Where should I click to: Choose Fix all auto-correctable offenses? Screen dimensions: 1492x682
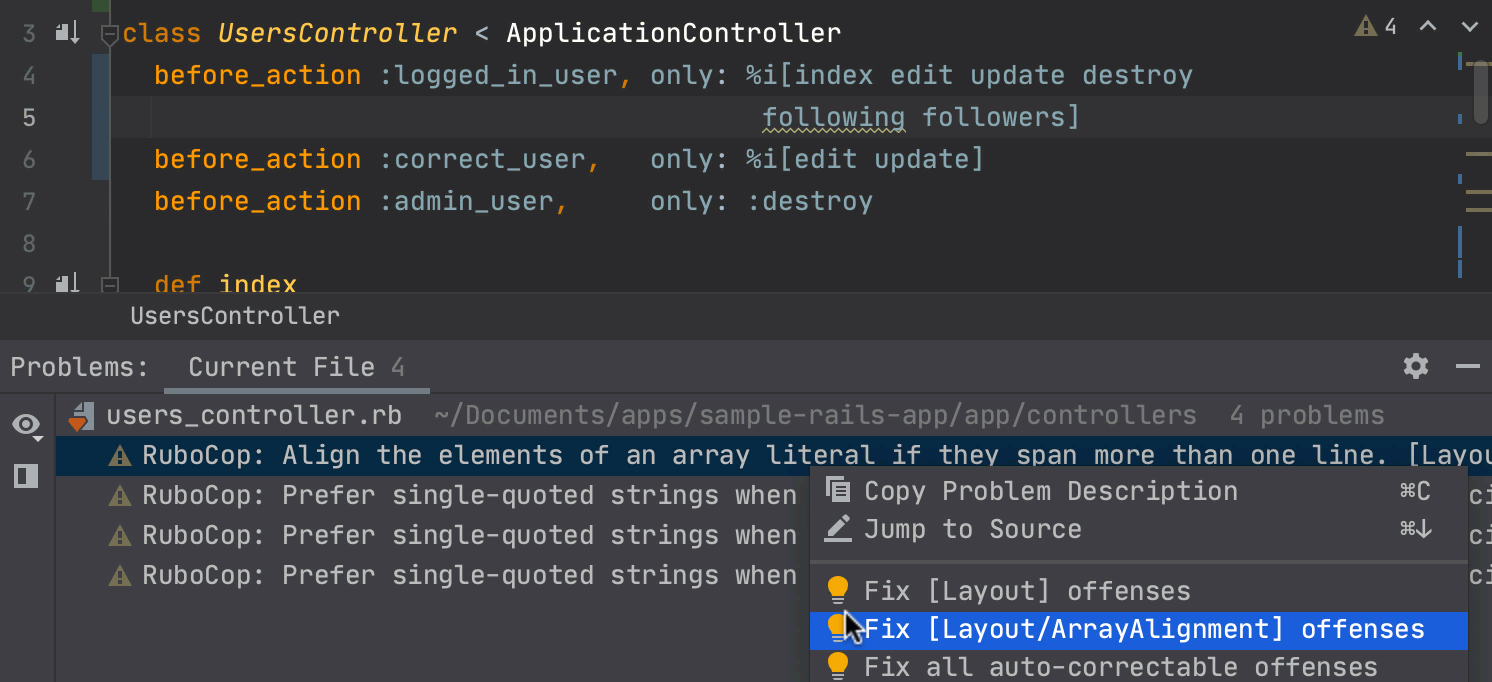[1139, 667]
